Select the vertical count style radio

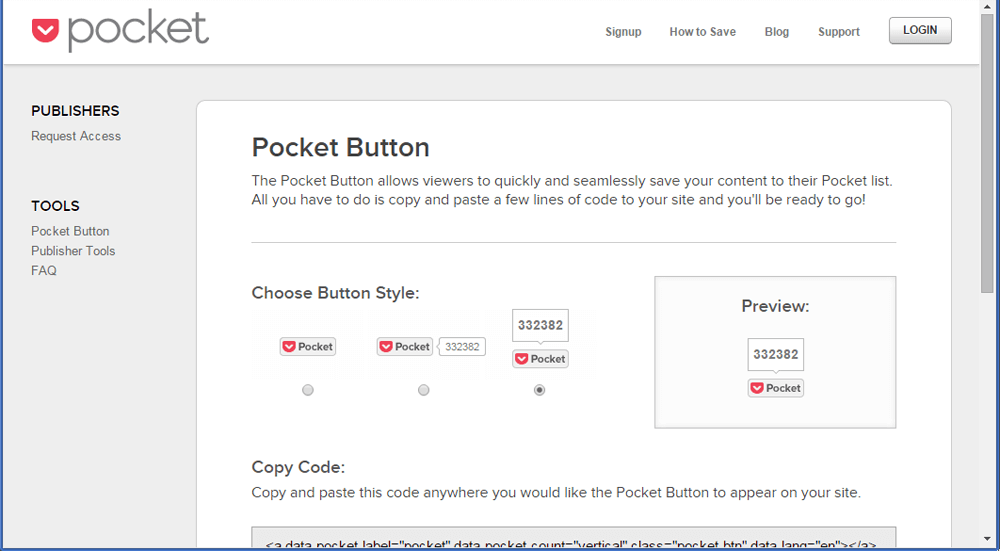540,390
